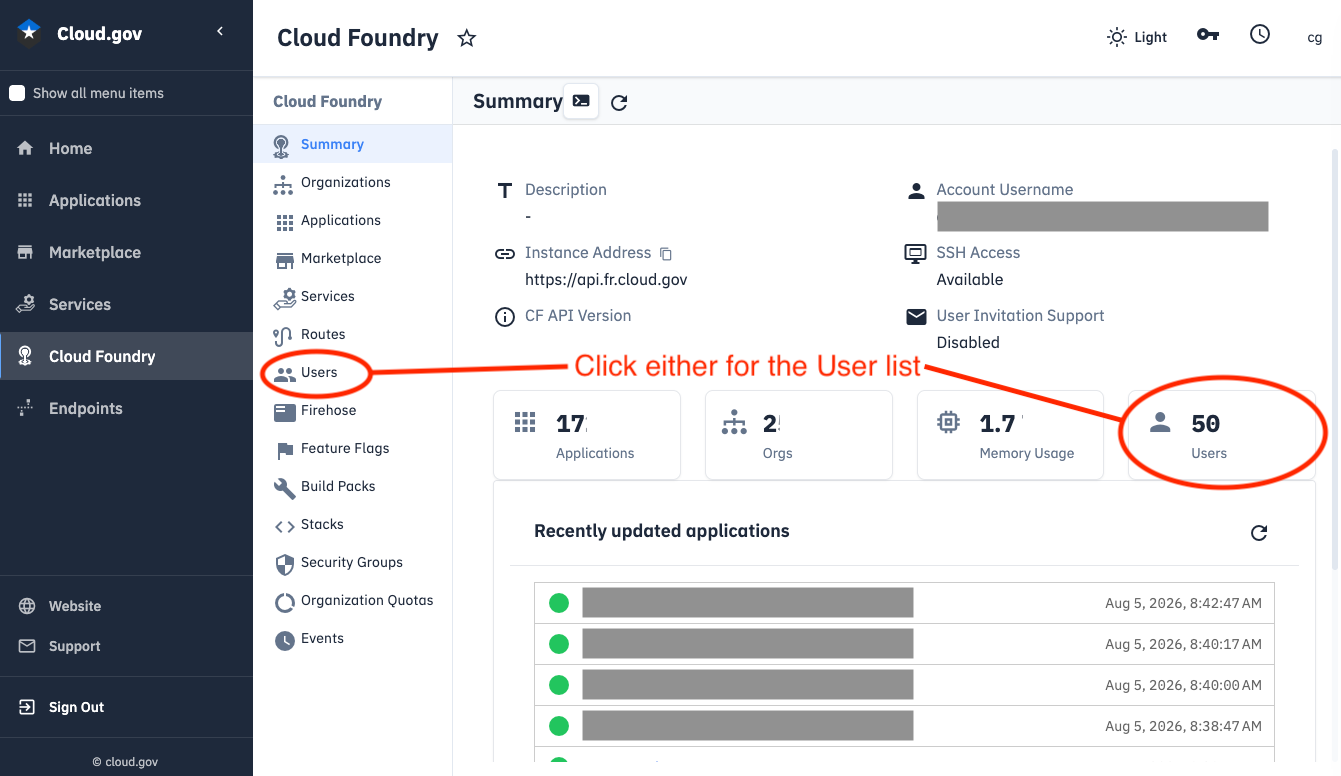Open Build Packs in the submenu
This screenshot has width=1341, height=776.
pyautogui.click(x=353, y=486)
